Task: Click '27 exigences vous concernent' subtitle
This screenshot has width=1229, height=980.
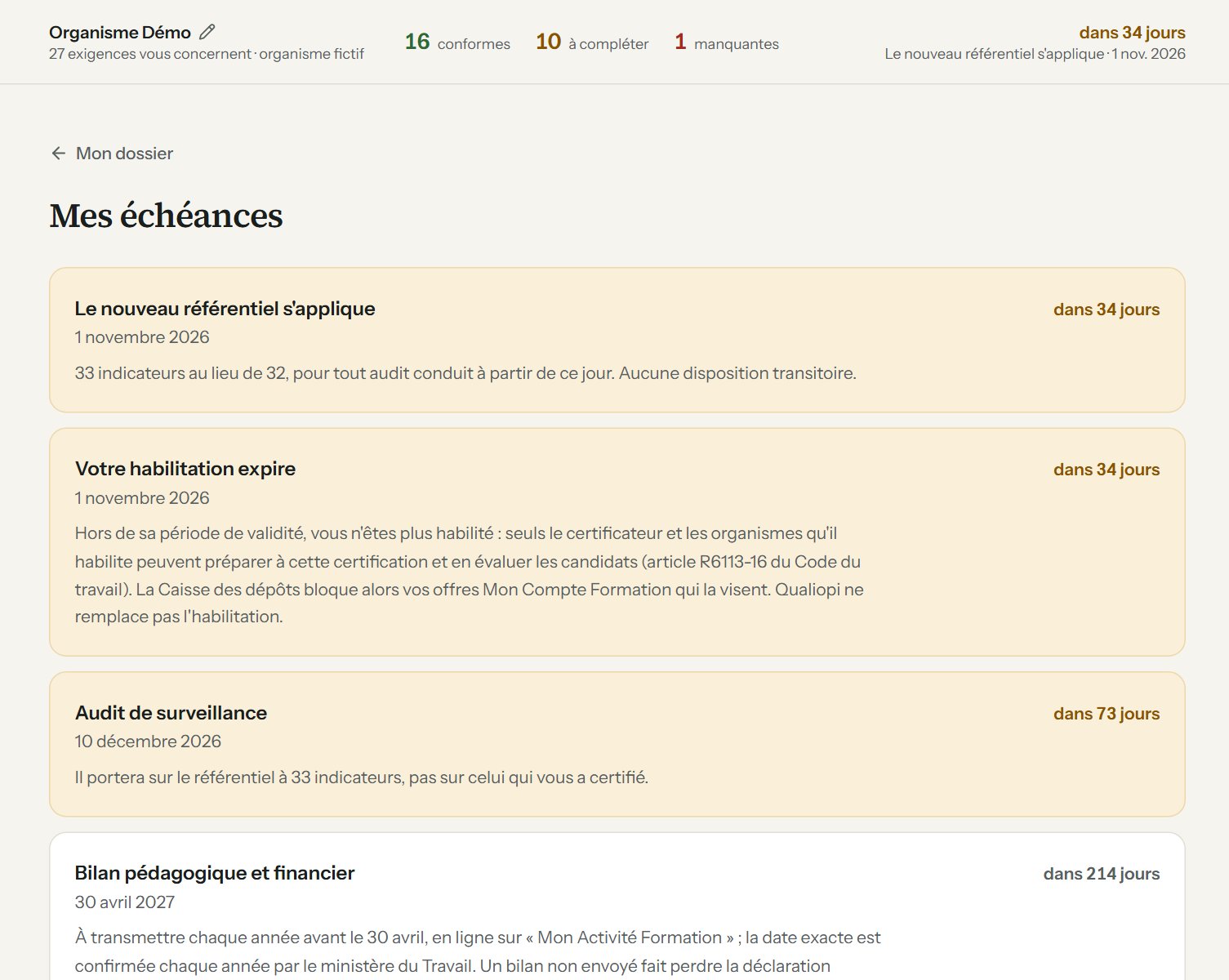Action: [150, 54]
